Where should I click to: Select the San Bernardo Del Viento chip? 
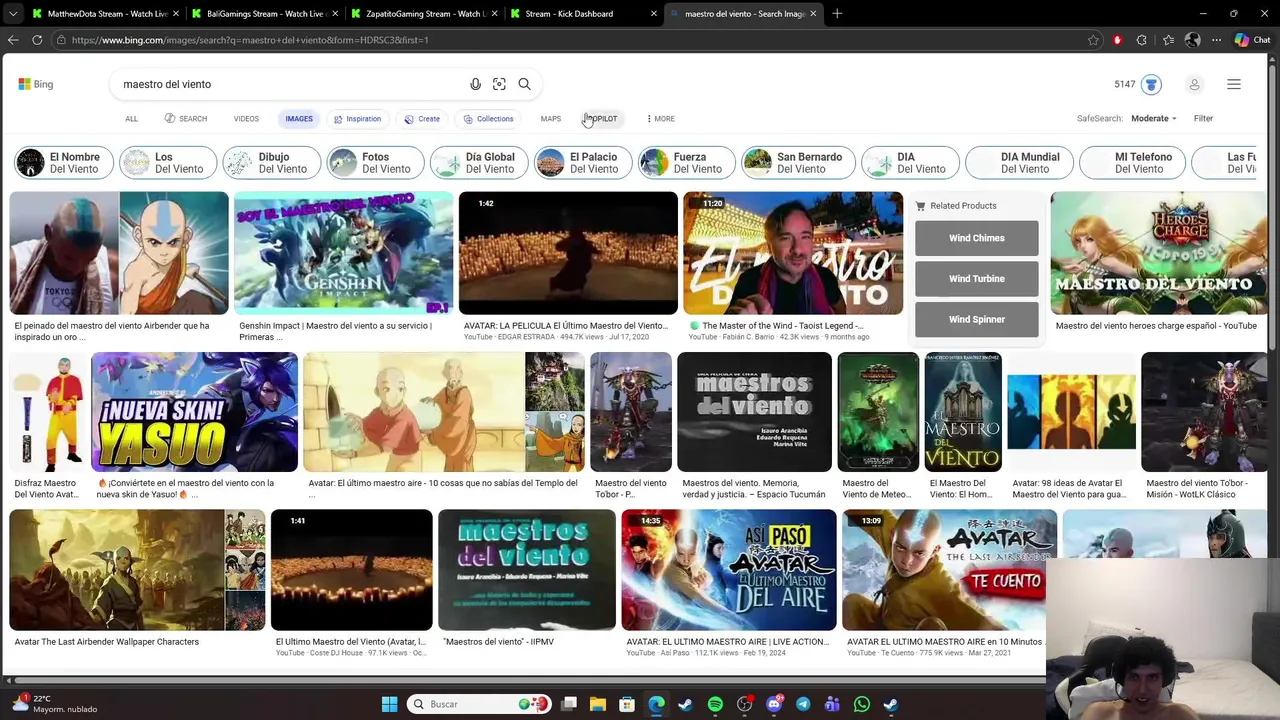pyautogui.click(x=797, y=162)
